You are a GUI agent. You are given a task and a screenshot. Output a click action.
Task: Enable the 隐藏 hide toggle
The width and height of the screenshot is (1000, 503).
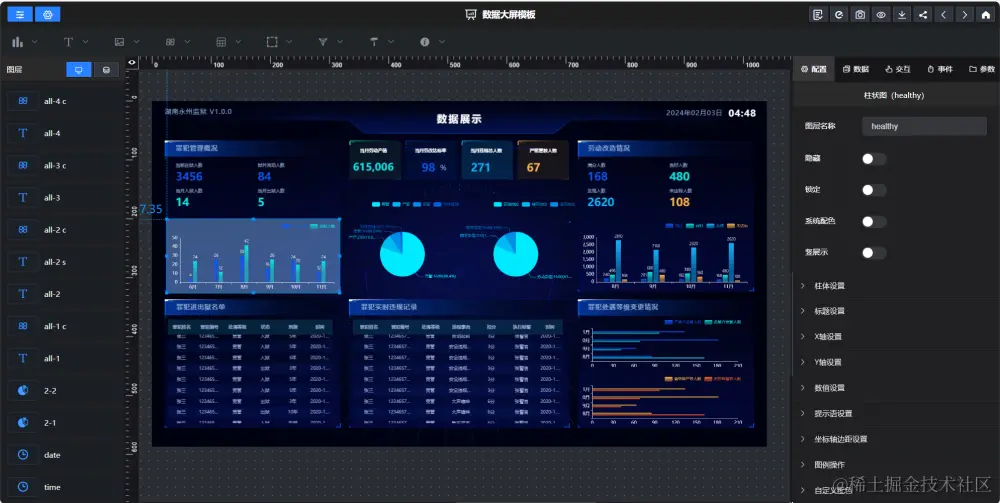[874, 159]
